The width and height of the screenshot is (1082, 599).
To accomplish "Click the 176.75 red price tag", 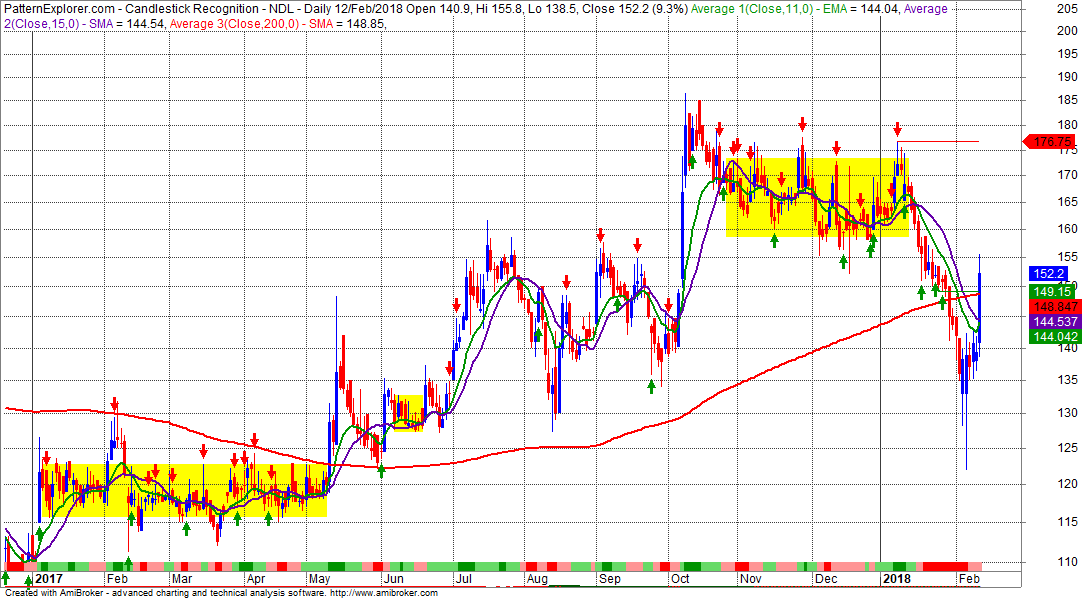I will (x=1050, y=141).
